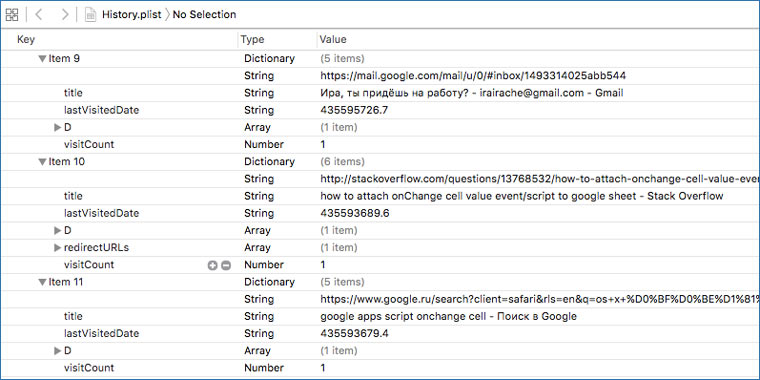Select the 'google apps script onchange cell' title value
This screenshot has width=760, height=380.
tap(448, 317)
